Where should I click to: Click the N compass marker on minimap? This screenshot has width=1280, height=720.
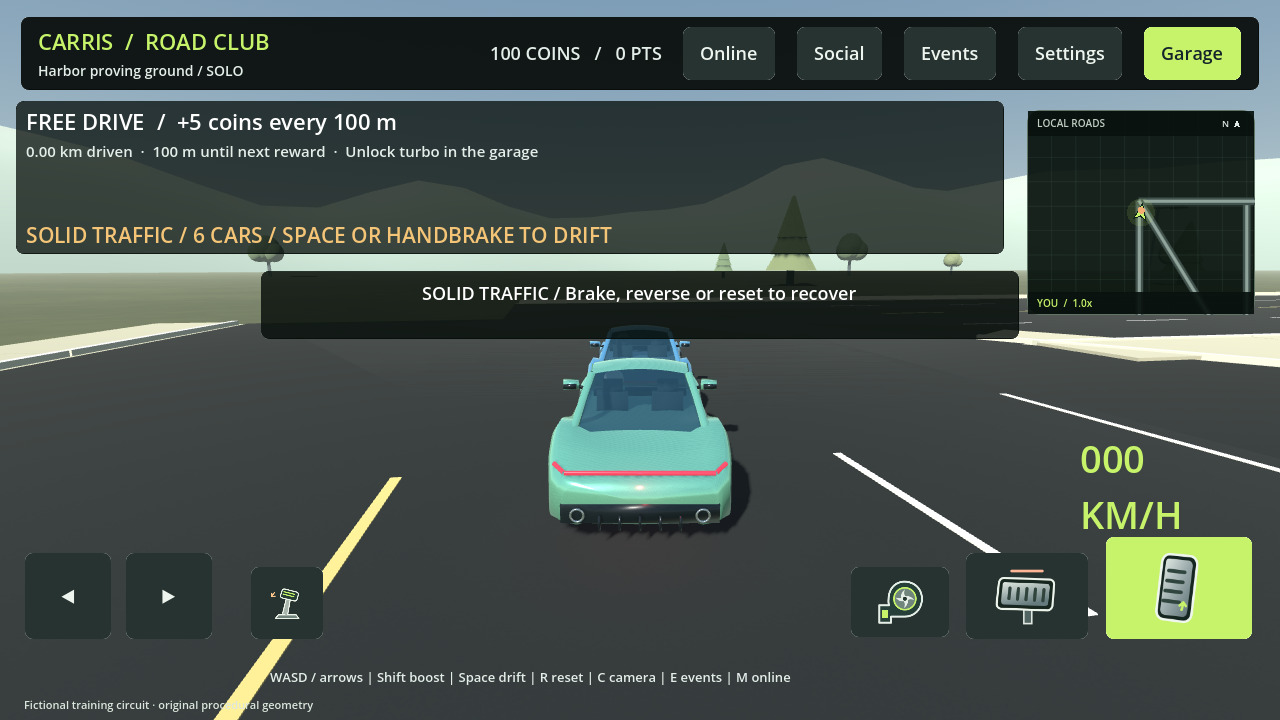coord(1225,124)
